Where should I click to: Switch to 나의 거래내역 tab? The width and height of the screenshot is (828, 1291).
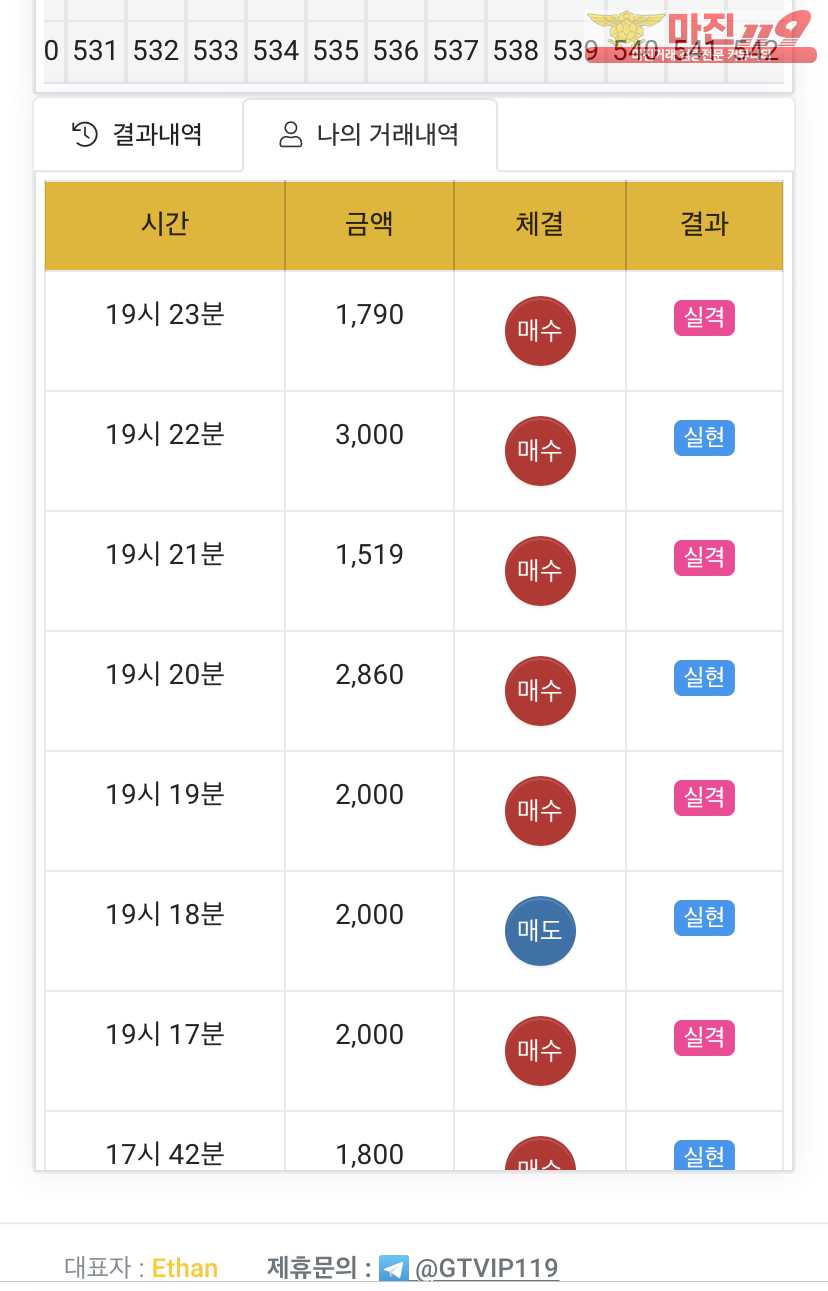point(369,134)
